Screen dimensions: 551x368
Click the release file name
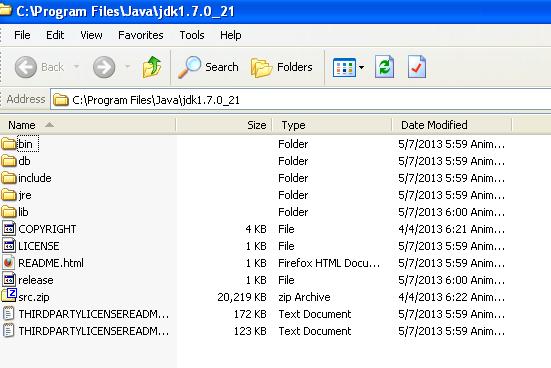coord(36,280)
